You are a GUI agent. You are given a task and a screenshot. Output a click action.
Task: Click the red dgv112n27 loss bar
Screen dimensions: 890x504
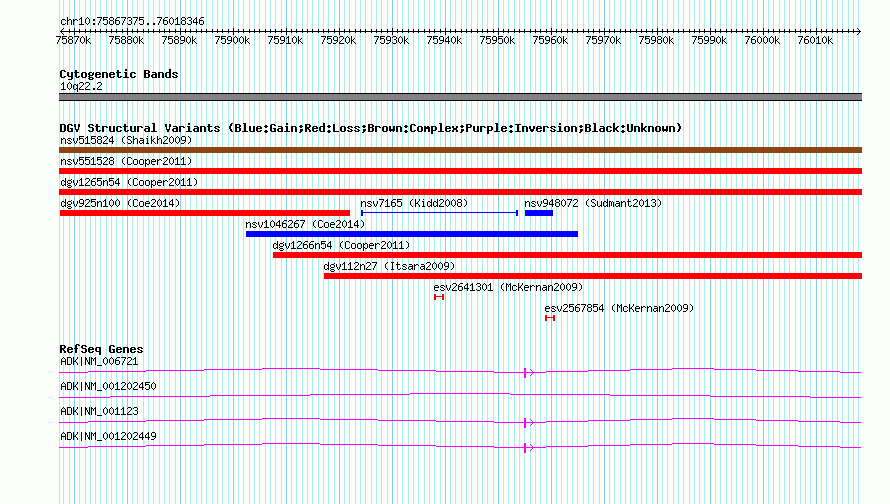coord(593,276)
